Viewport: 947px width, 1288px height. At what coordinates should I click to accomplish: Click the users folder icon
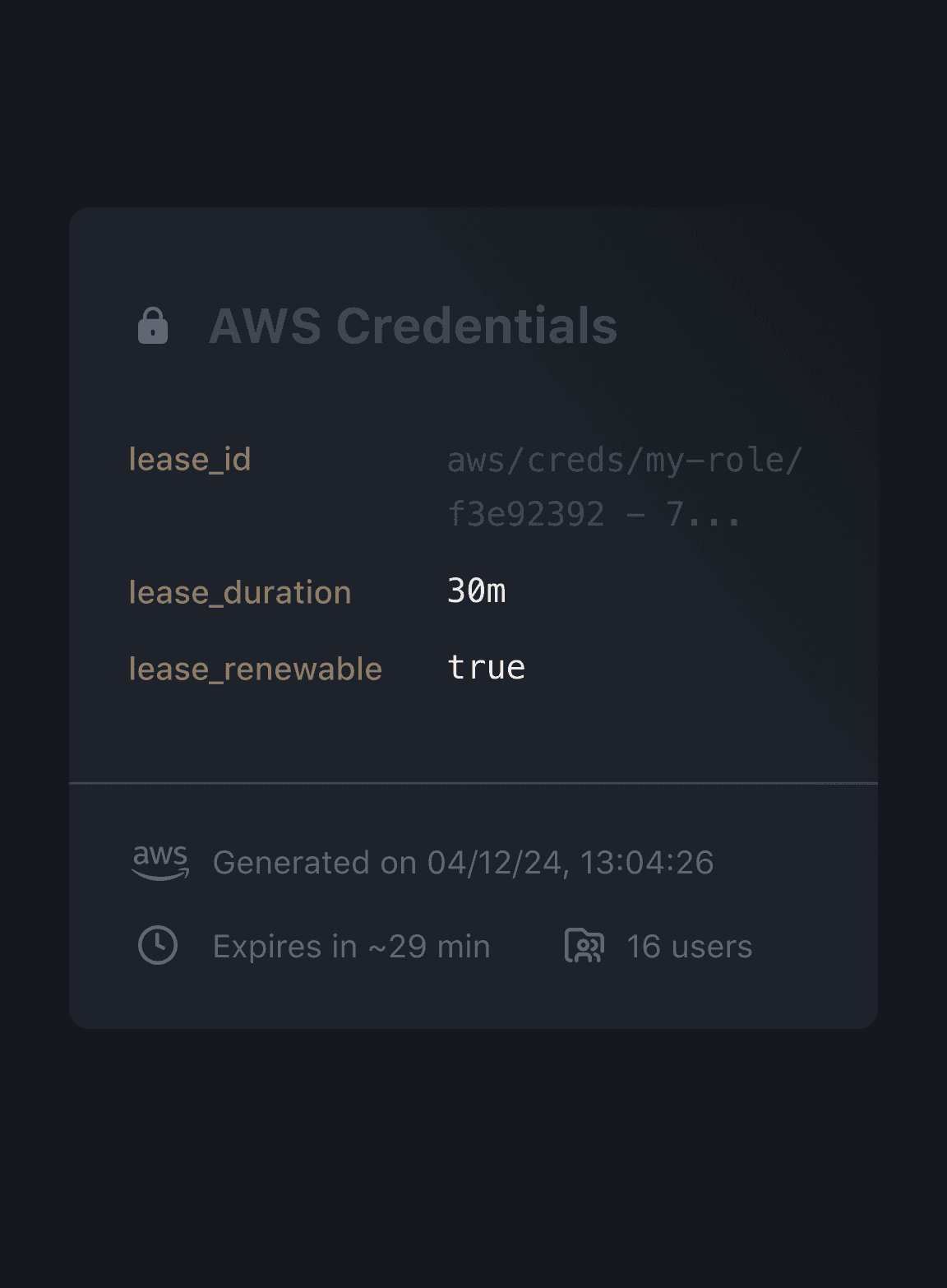click(x=584, y=945)
